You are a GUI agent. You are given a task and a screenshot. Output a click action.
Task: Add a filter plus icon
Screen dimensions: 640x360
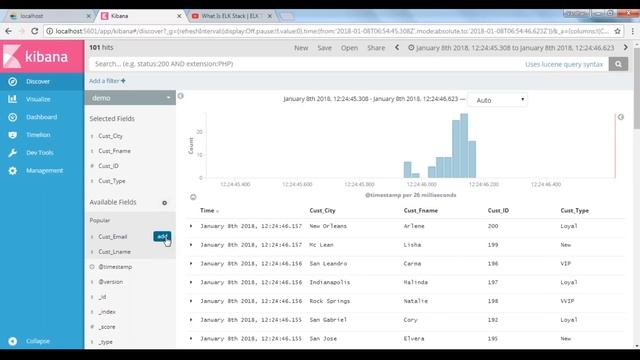pos(123,81)
